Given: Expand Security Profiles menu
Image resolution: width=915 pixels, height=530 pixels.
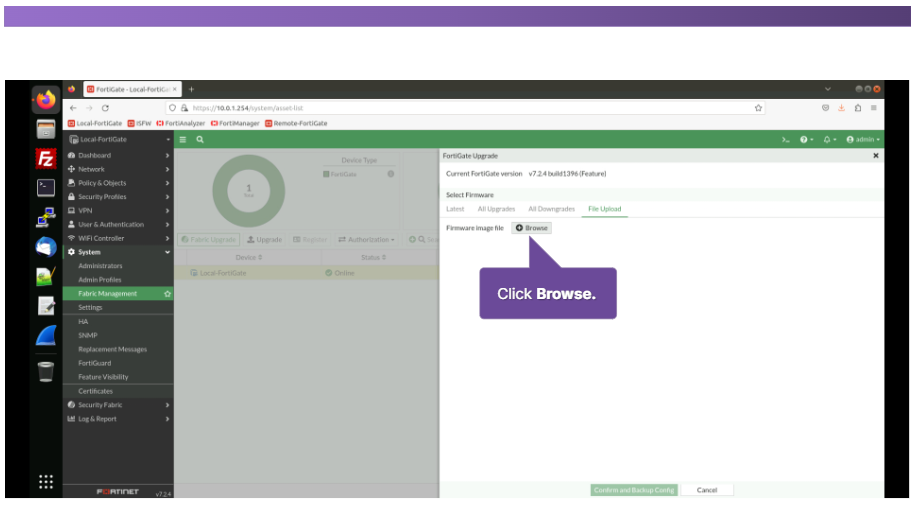Looking at the screenshot, I should click(x=119, y=197).
